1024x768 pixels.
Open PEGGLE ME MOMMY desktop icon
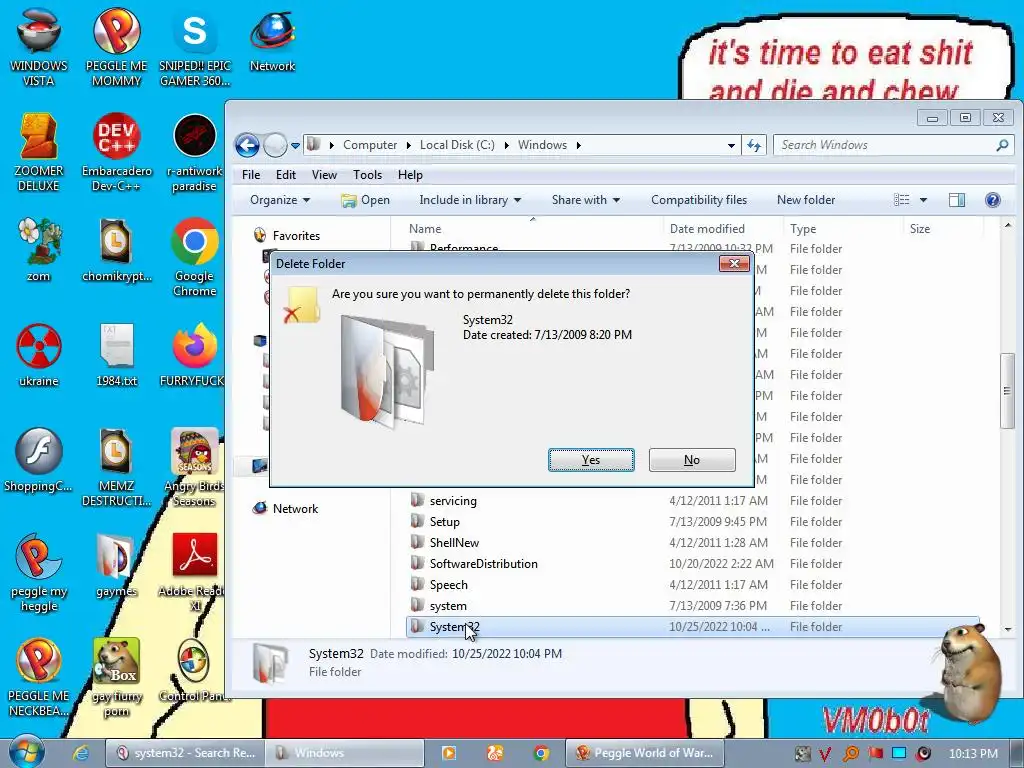tap(116, 47)
